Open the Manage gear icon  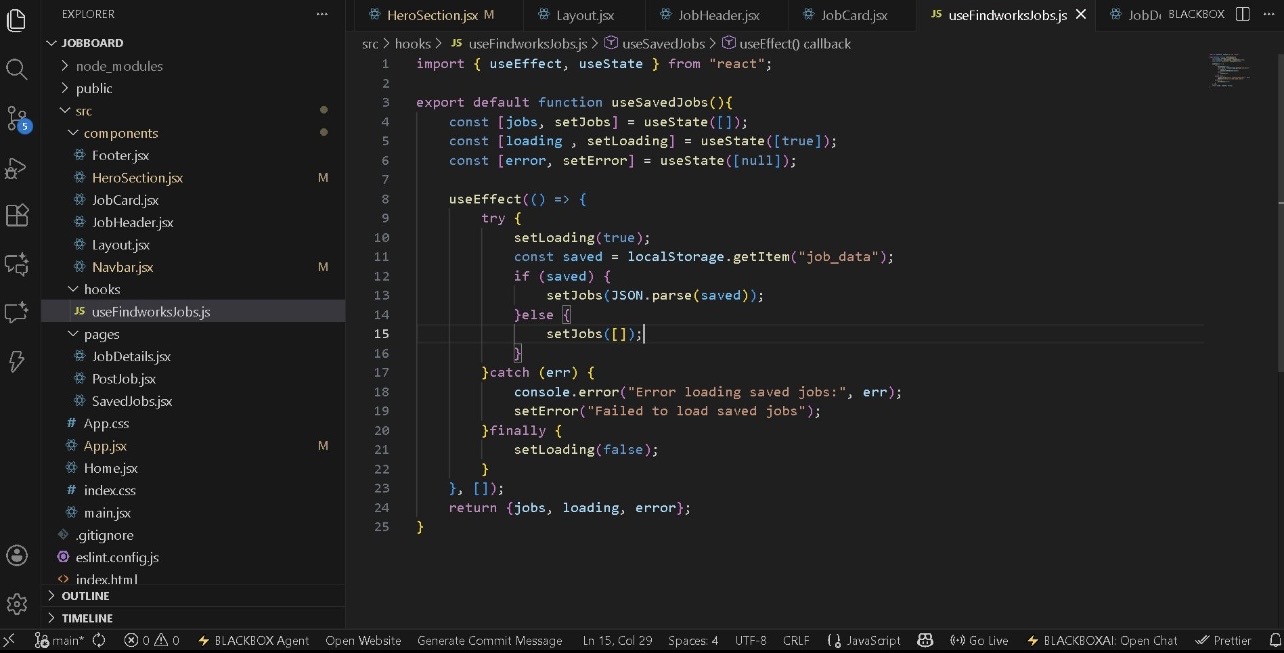coord(17,604)
